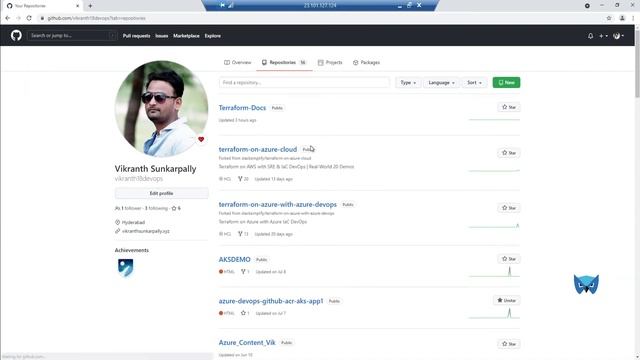The width and height of the screenshot is (640, 360).
Task: Open the vikranthsunkarpally.xyz website link
Action: [145, 231]
